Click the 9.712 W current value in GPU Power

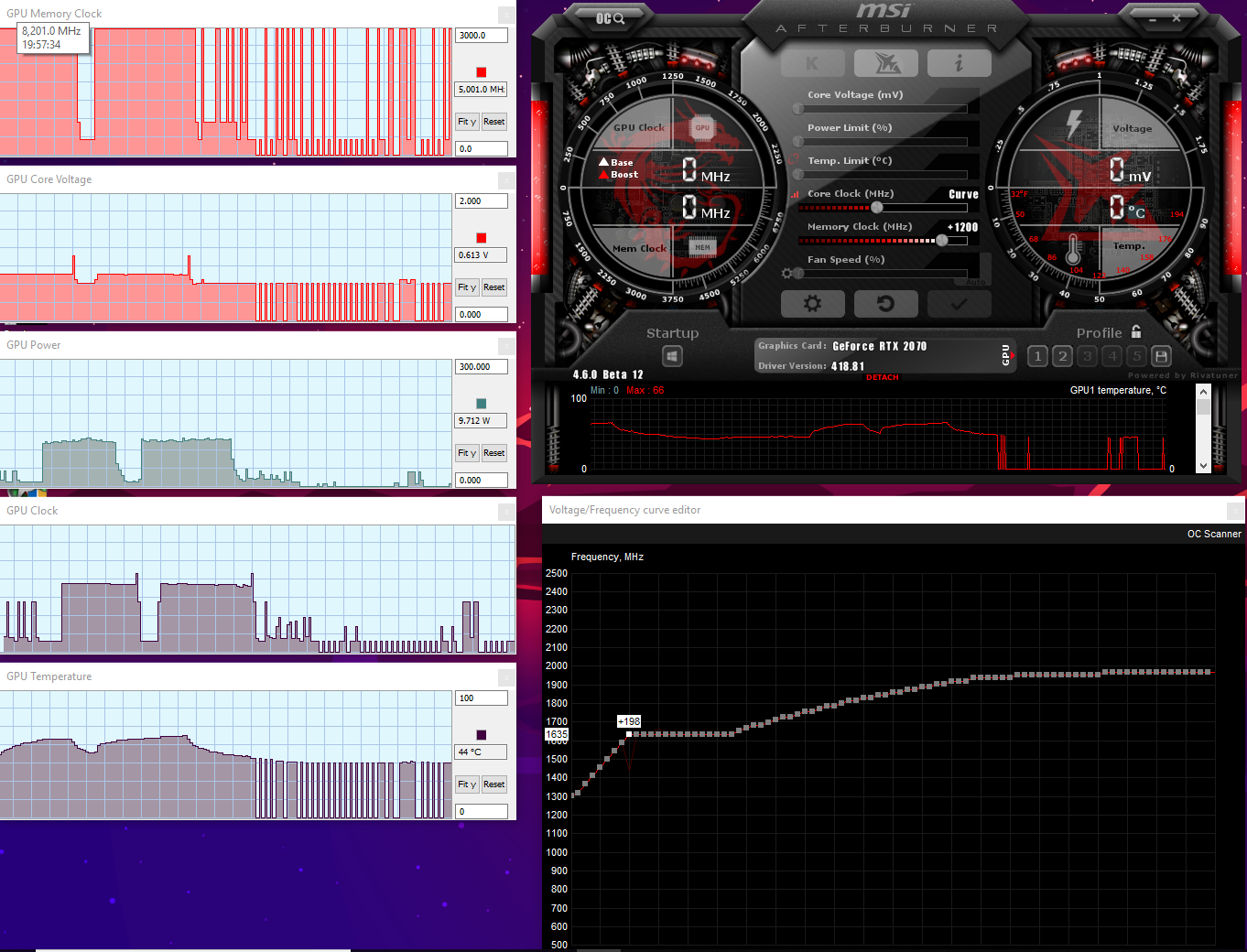click(482, 421)
